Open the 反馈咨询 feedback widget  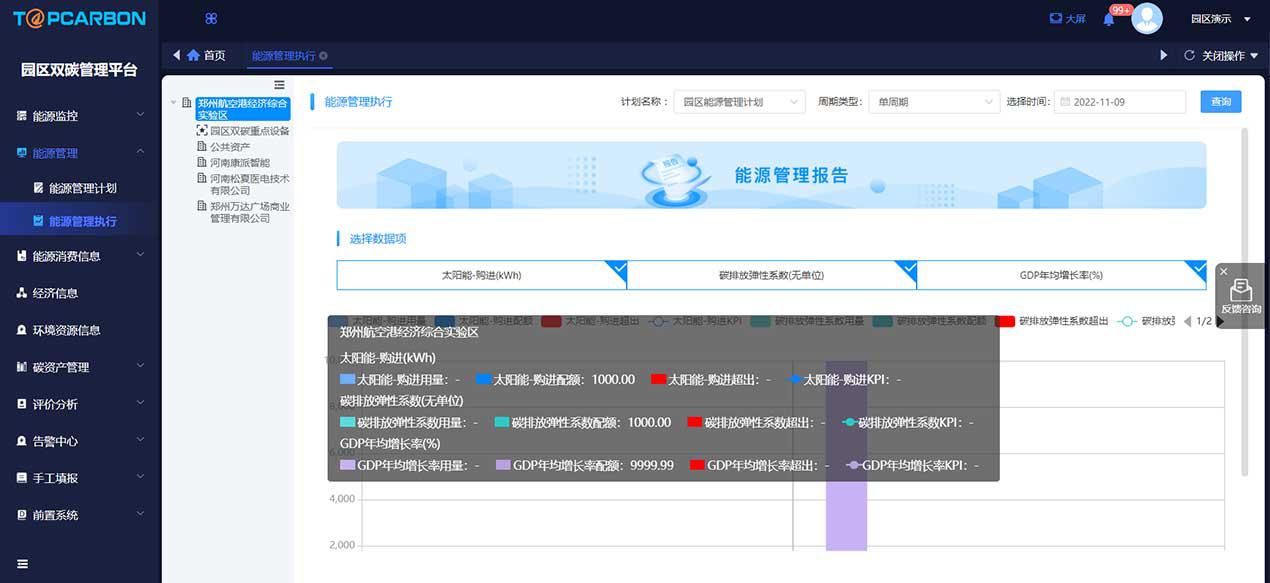click(x=1241, y=297)
